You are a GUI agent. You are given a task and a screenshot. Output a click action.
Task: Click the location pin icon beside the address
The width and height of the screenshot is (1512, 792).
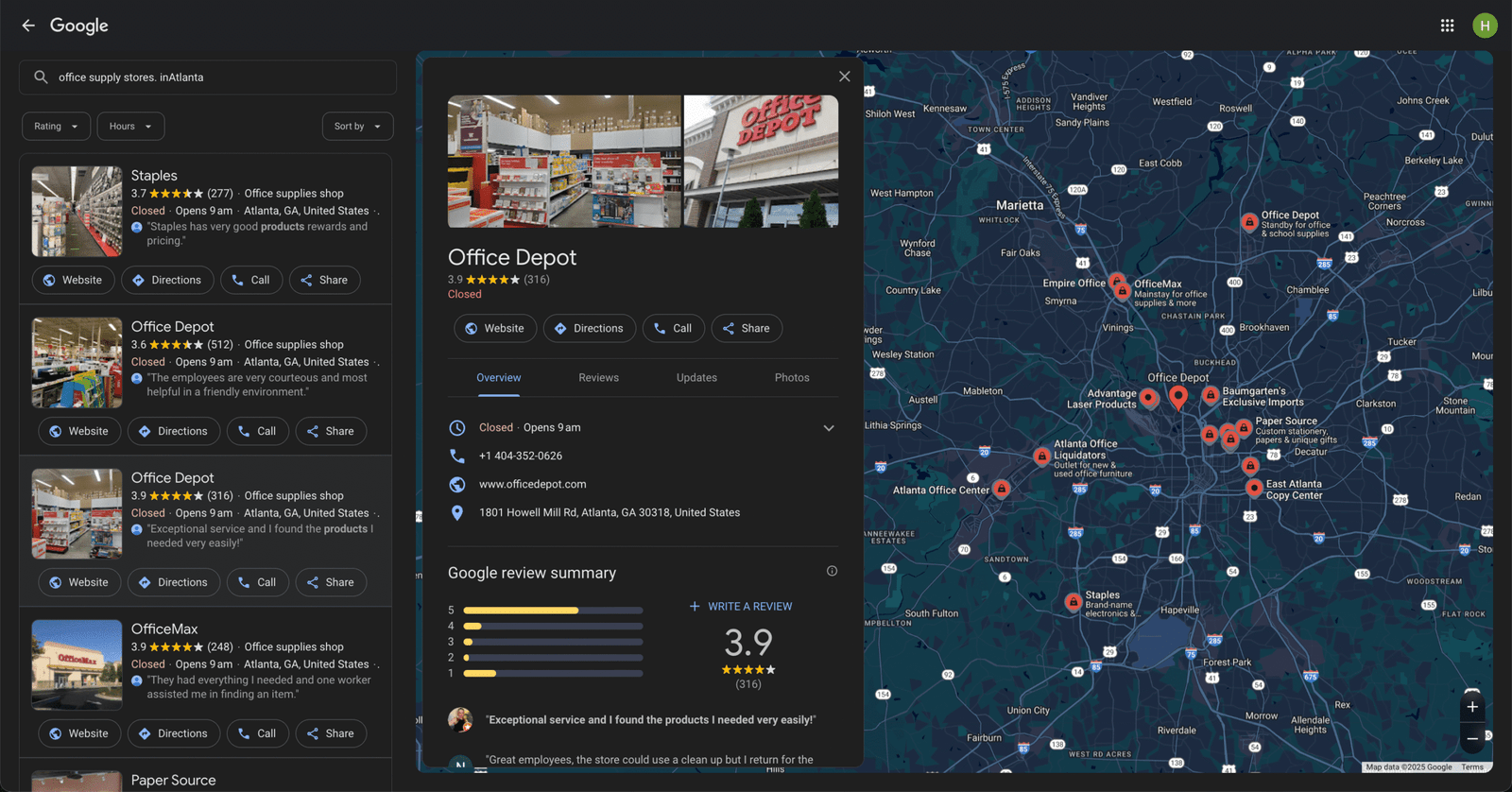point(457,512)
